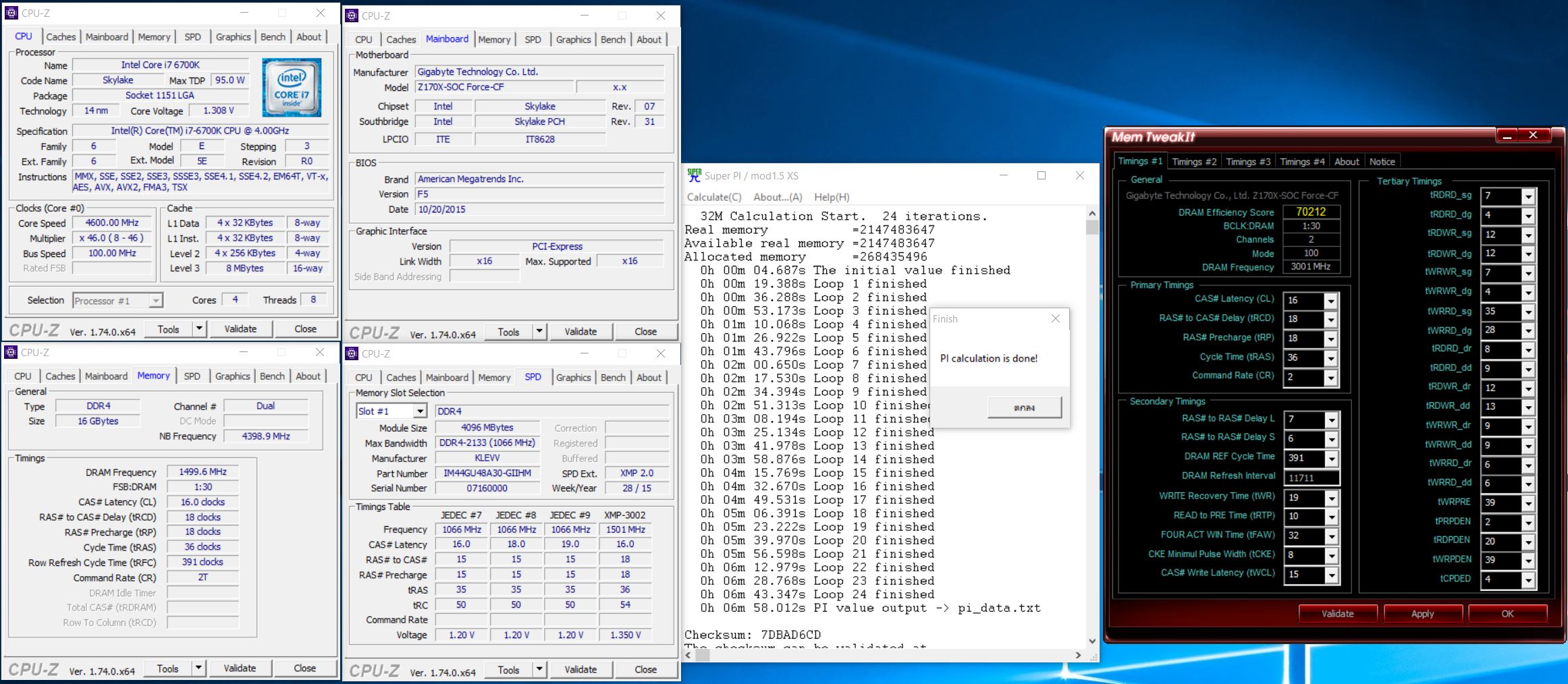This screenshot has width=1568, height=684.
Task: Open the Graphics tab in the CPU-Z Memory window
Action: click(x=233, y=376)
